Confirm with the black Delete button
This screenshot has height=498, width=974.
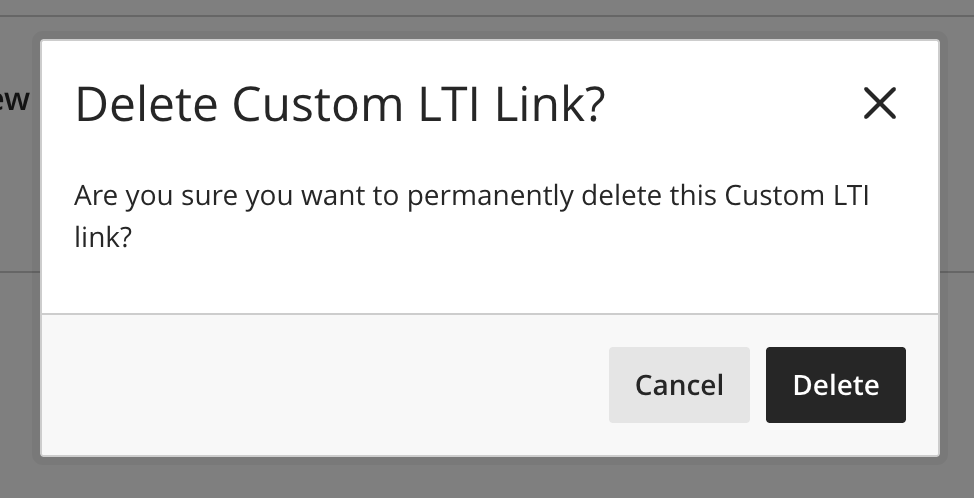pos(835,385)
